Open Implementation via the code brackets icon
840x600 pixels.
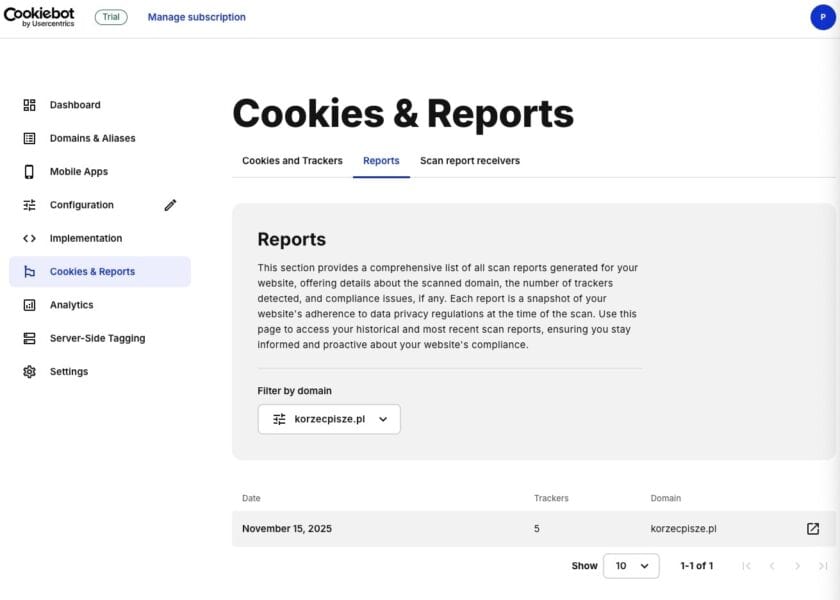[29, 238]
